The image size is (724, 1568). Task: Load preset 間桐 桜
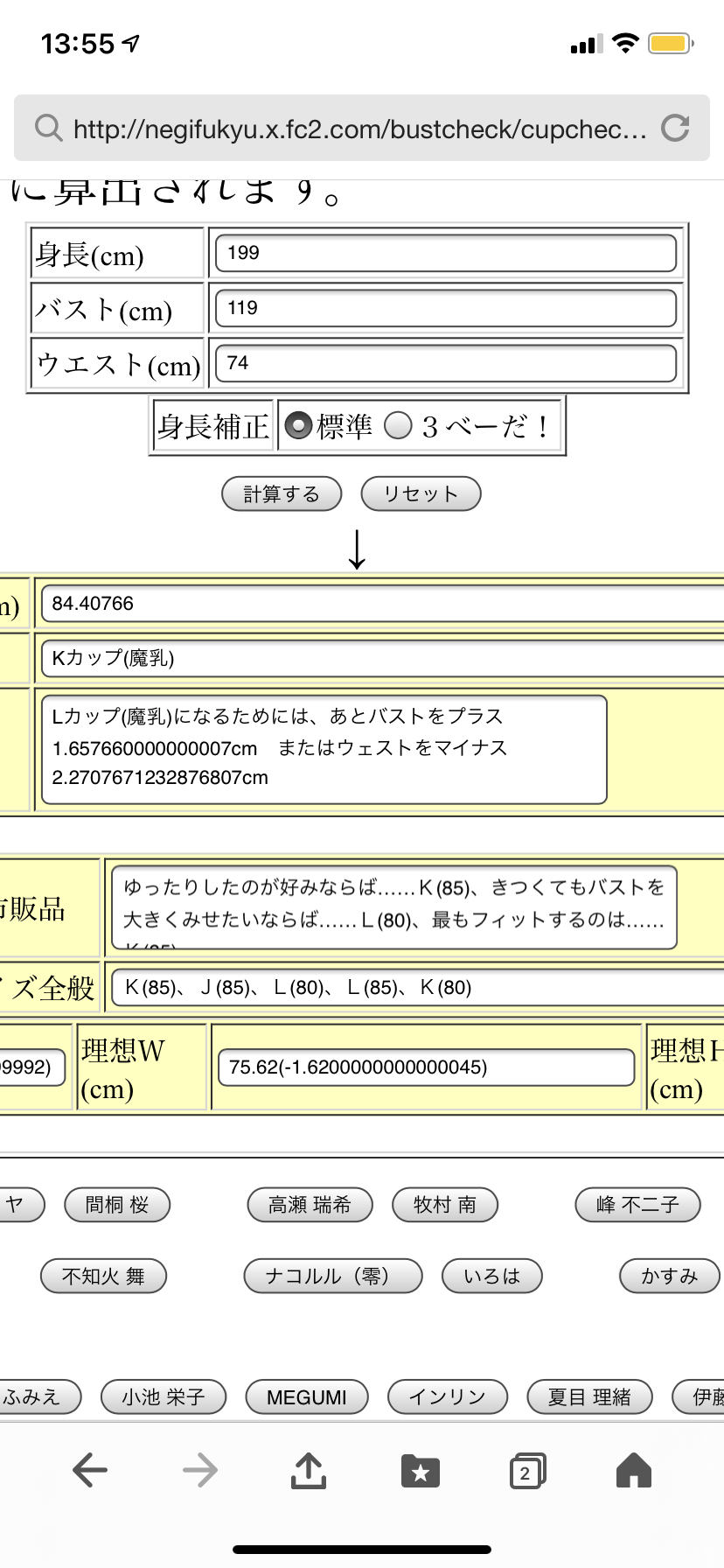click(117, 1205)
